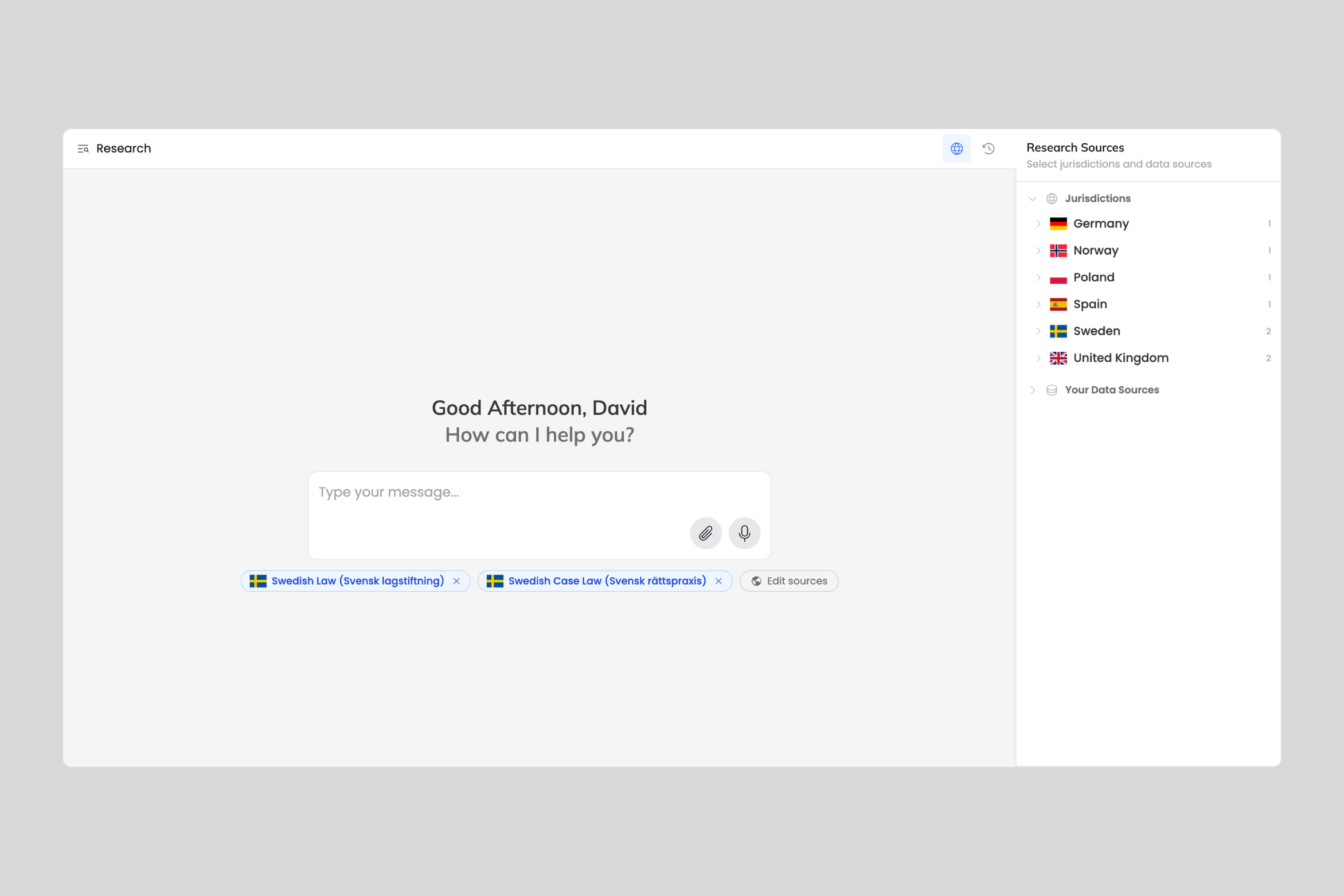Expand Your Data Sources section
The height and width of the screenshot is (896, 1344).
click(1032, 390)
